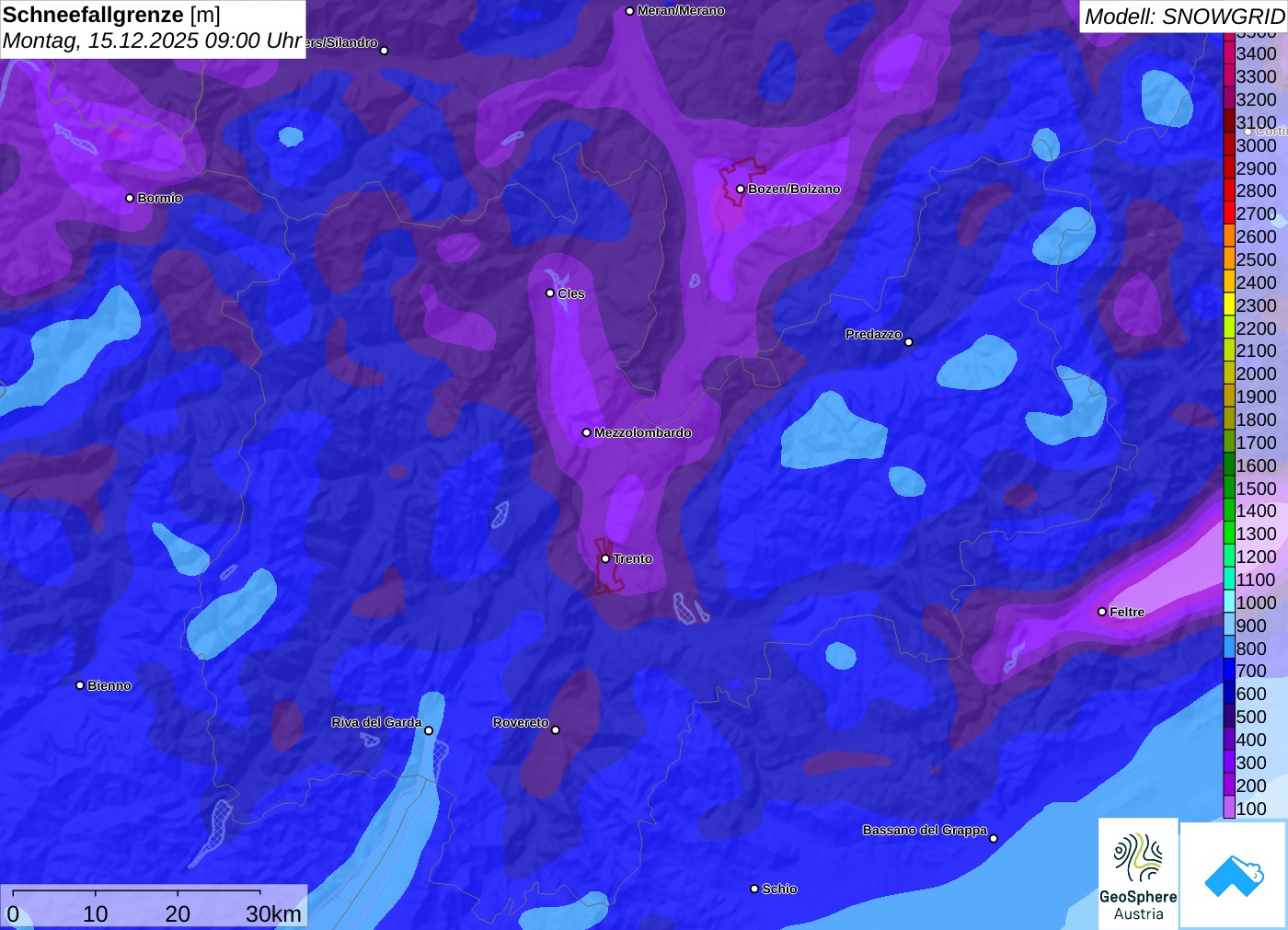Click the GeoSphere Austria logo
This screenshot has width=1288, height=930.
coord(1138,872)
